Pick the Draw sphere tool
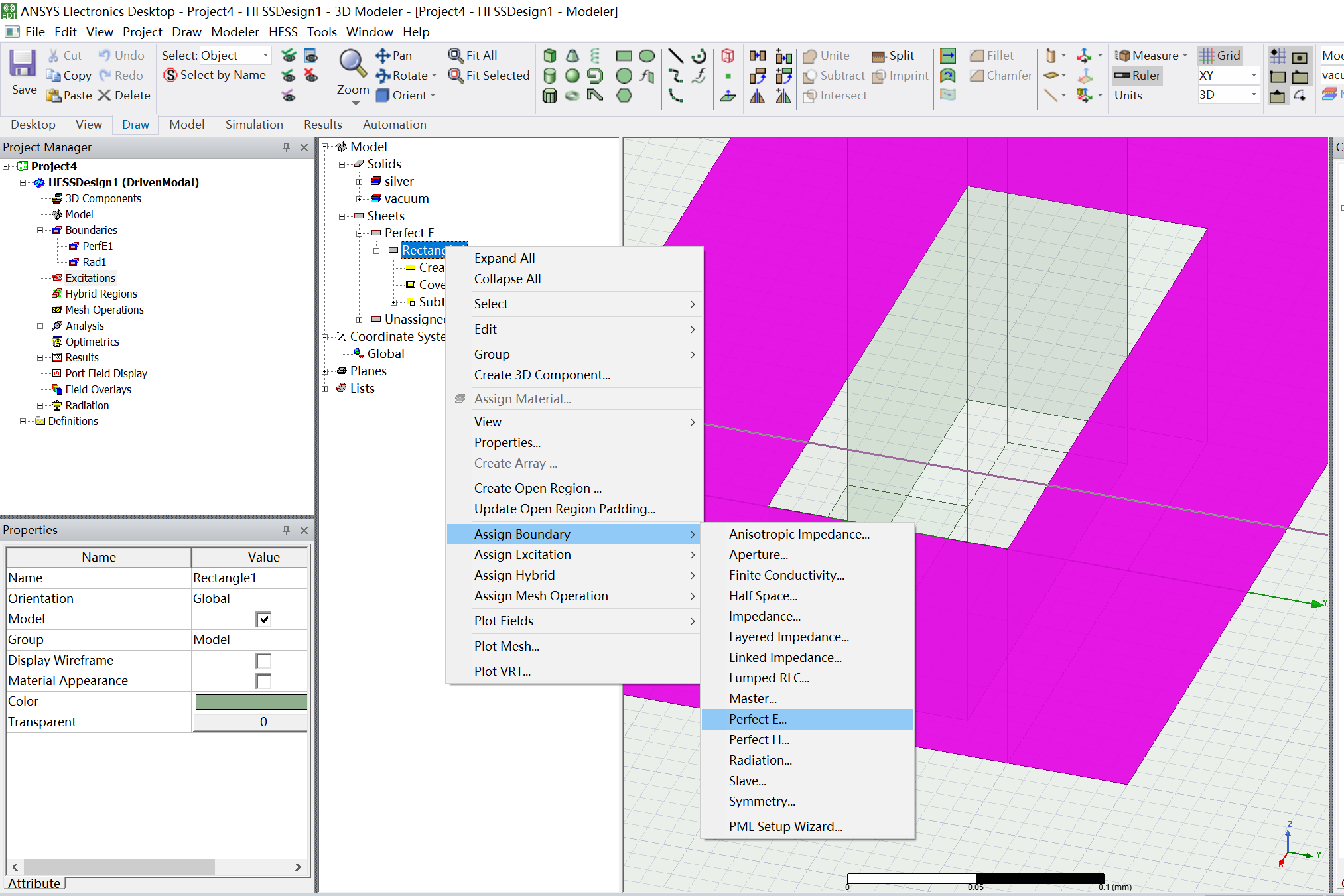This screenshot has width=1344, height=896. pos(572,76)
